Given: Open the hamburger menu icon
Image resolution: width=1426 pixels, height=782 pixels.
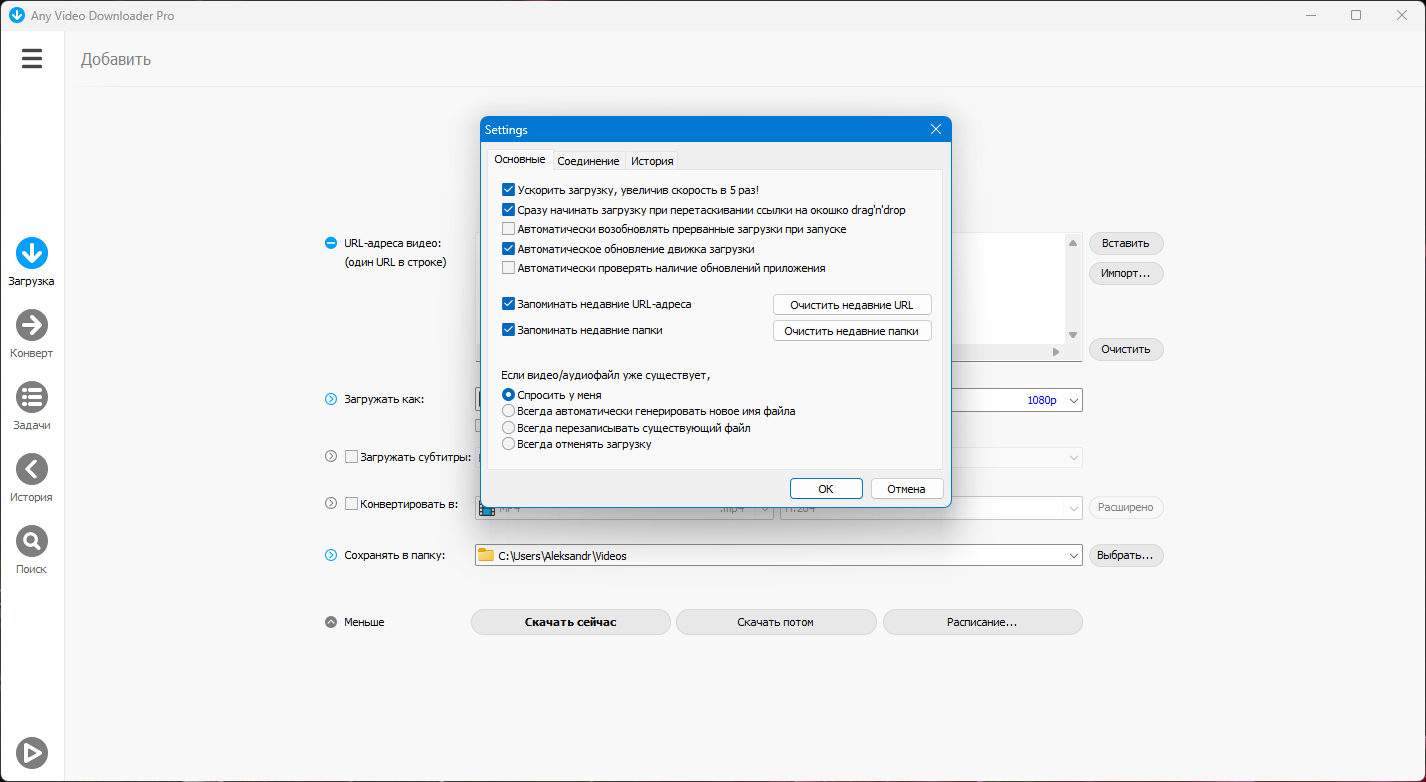Looking at the screenshot, I should [32, 59].
